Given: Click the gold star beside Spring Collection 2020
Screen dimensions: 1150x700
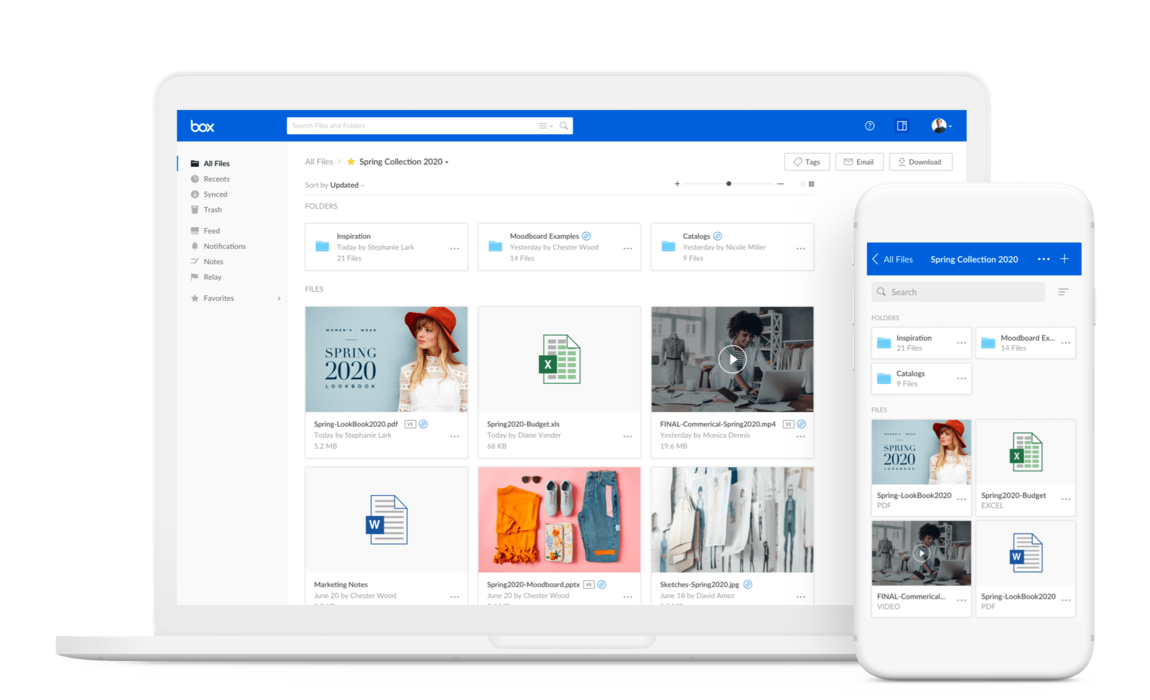Looking at the screenshot, I should point(351,162).
